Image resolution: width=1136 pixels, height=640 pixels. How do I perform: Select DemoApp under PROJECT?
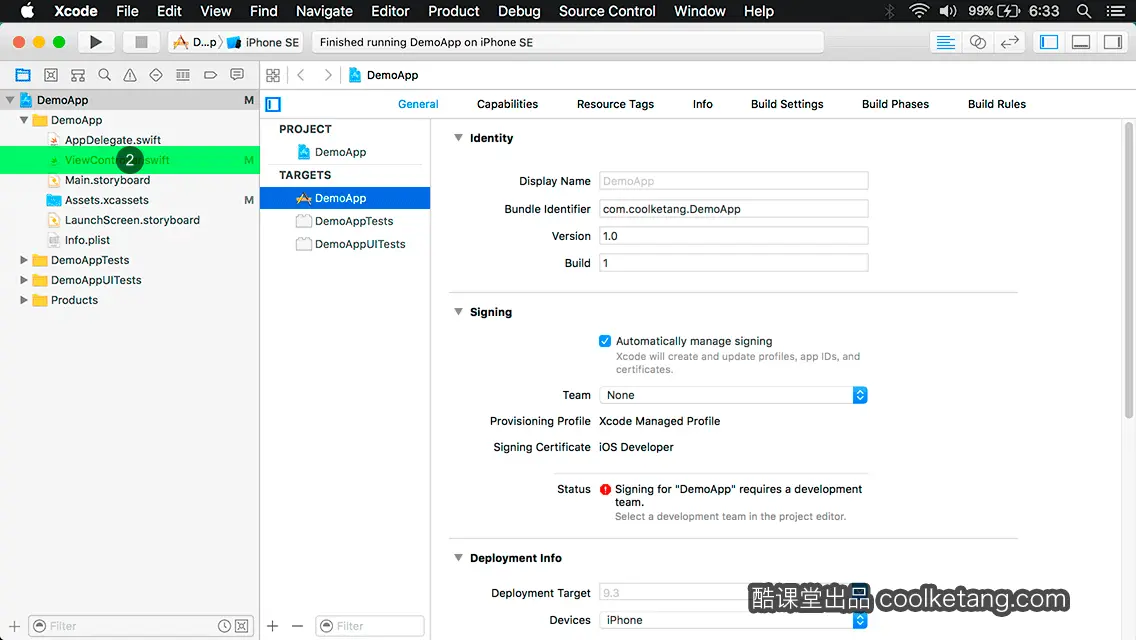tap(341, 152)
